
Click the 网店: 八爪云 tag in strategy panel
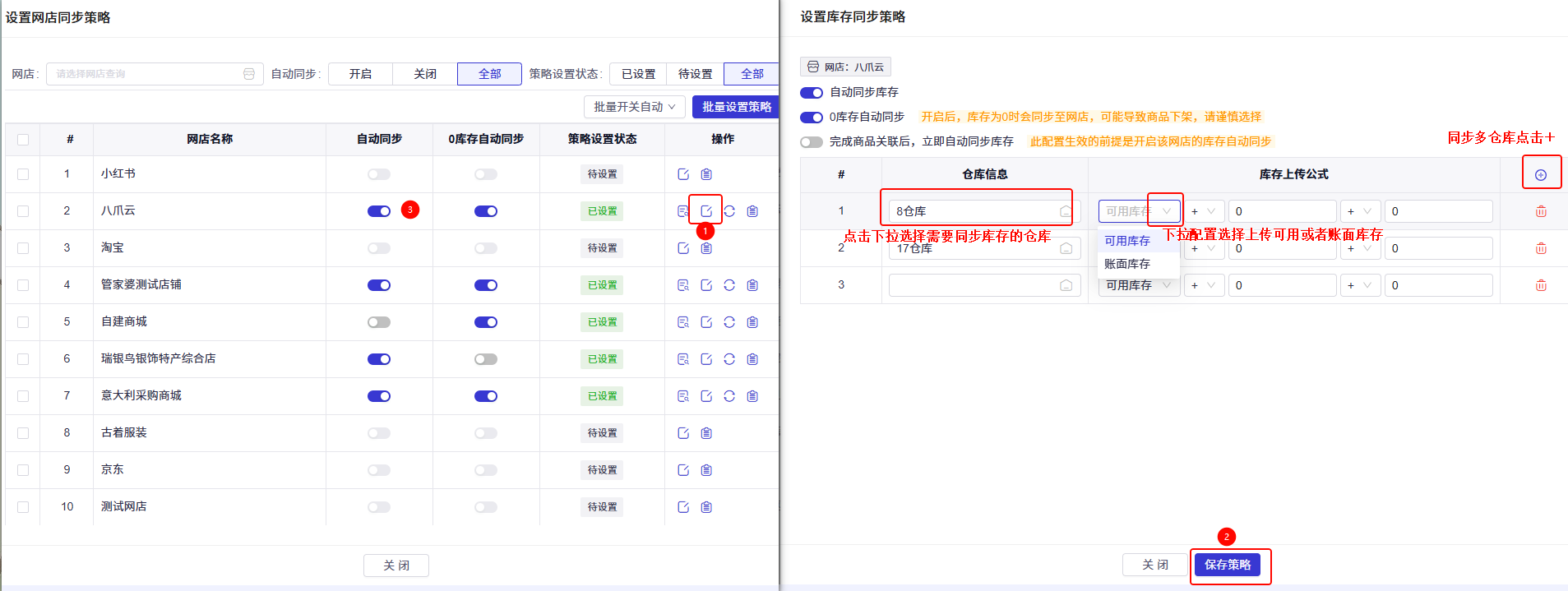[845, 67]
